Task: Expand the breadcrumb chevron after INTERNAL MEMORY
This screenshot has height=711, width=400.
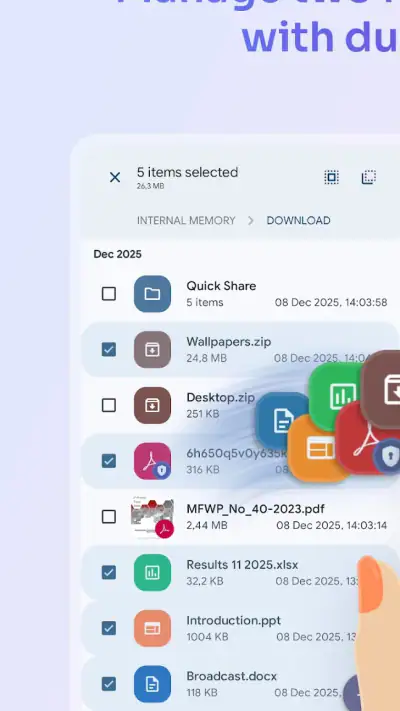Action: pos(251,220)
